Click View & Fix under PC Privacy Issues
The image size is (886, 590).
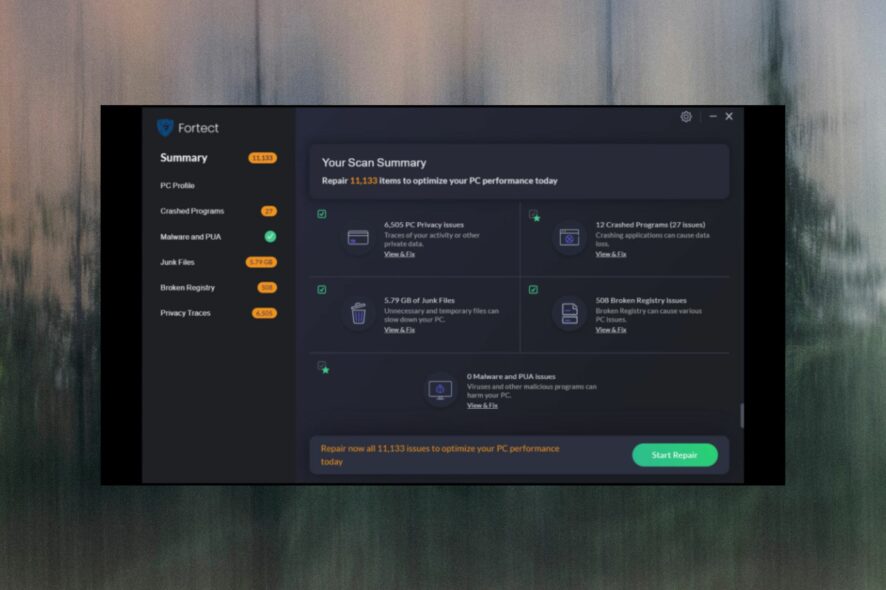[399, 254]
